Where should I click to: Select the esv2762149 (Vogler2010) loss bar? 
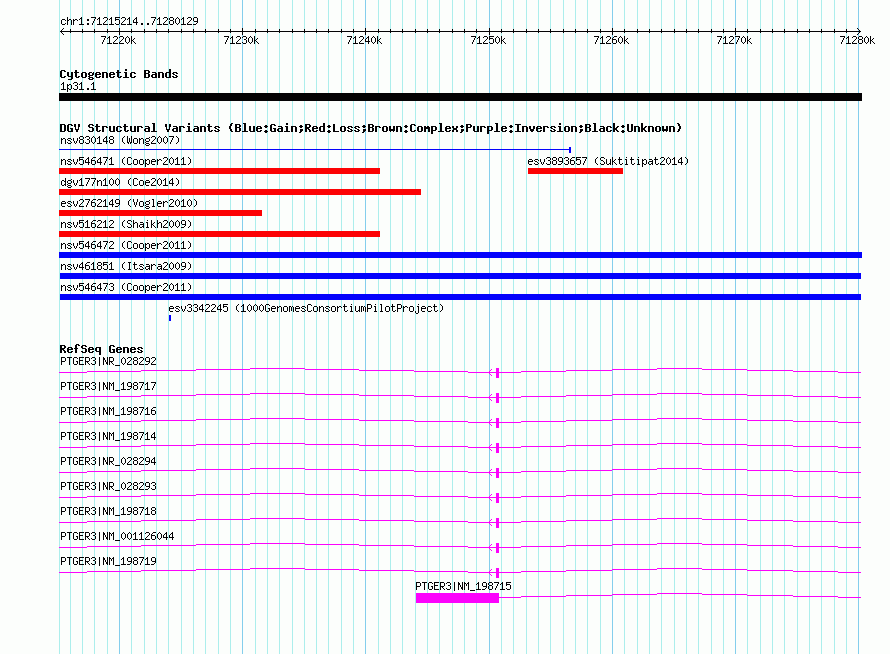161,213
